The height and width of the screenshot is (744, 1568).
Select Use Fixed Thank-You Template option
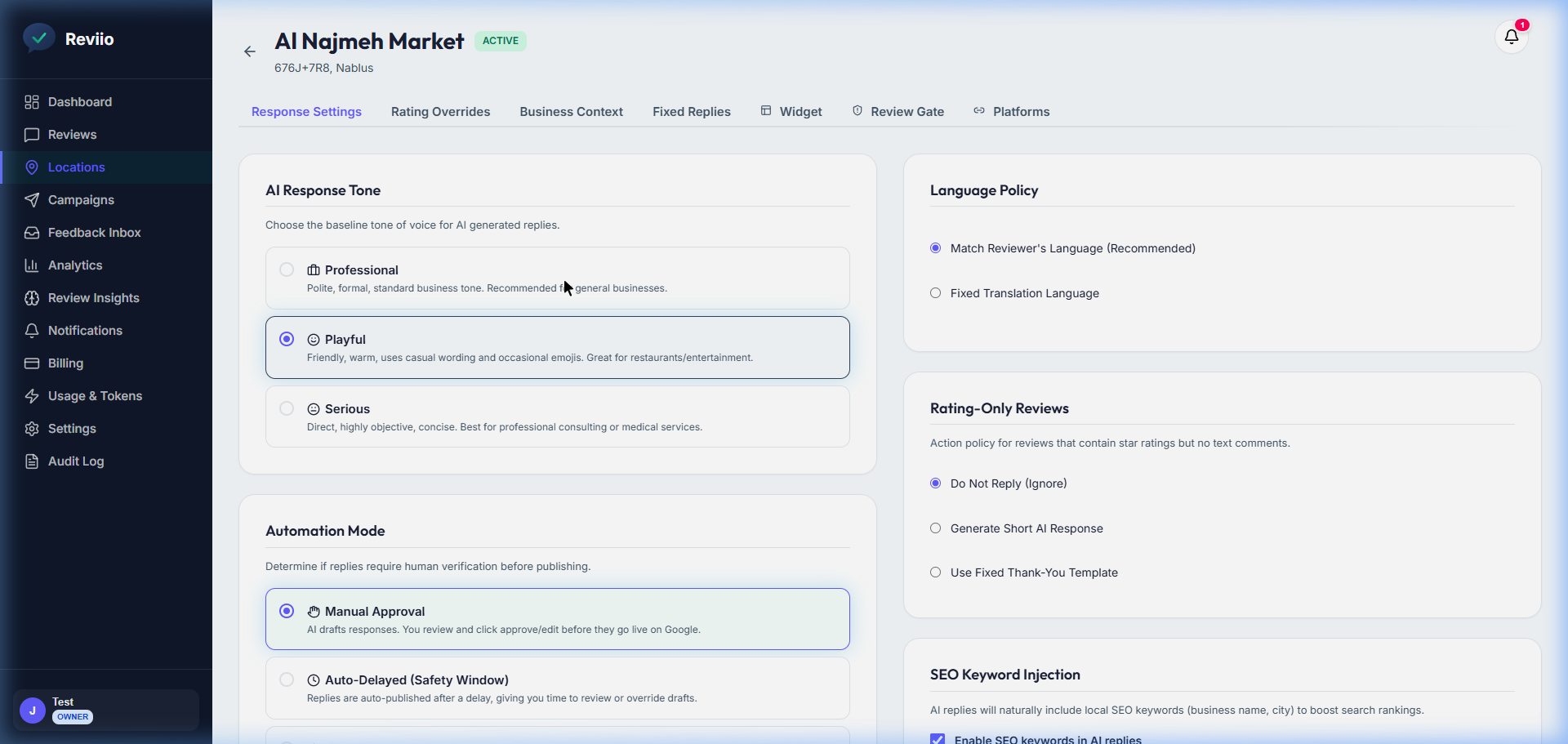[x=936, y=572]
